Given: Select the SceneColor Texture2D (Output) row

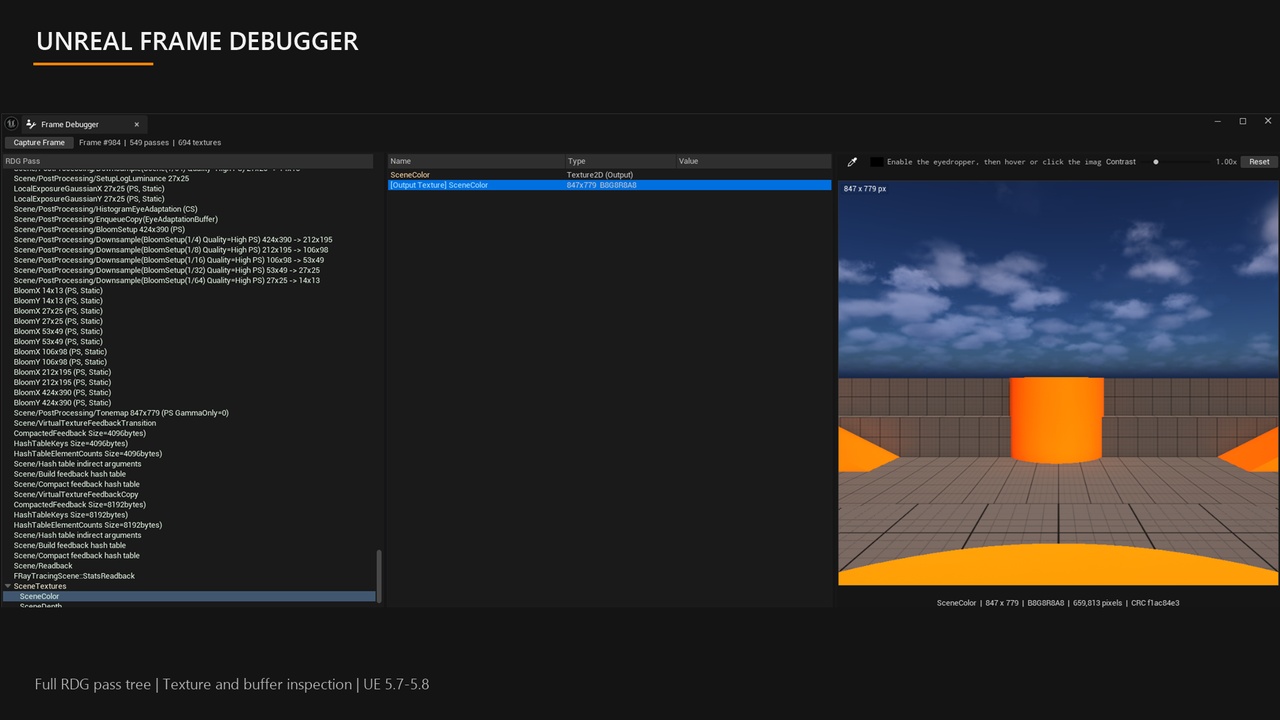Looking at the screenshot, I should 609,175.
